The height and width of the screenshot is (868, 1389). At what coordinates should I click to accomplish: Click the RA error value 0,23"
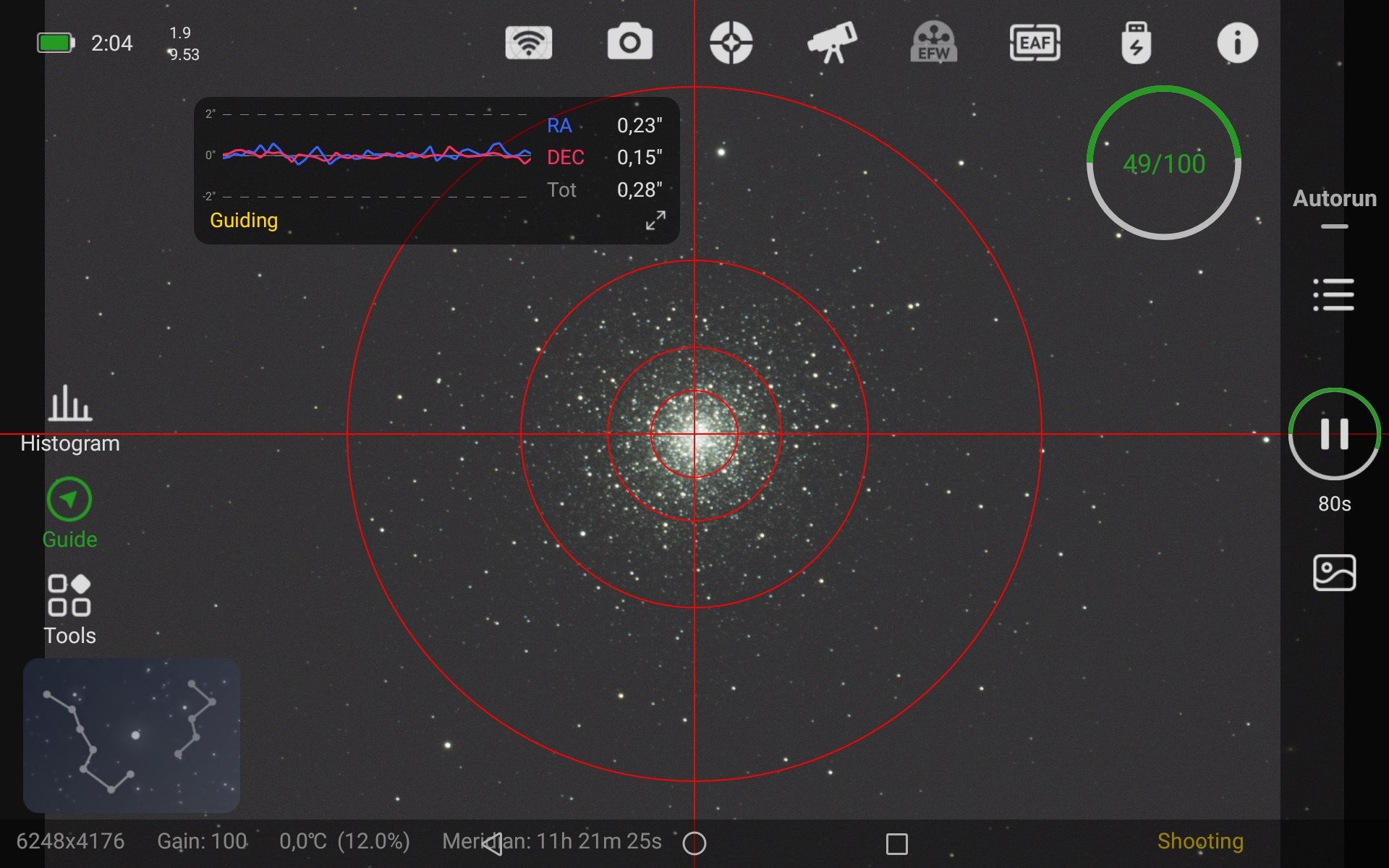point(640,126)
